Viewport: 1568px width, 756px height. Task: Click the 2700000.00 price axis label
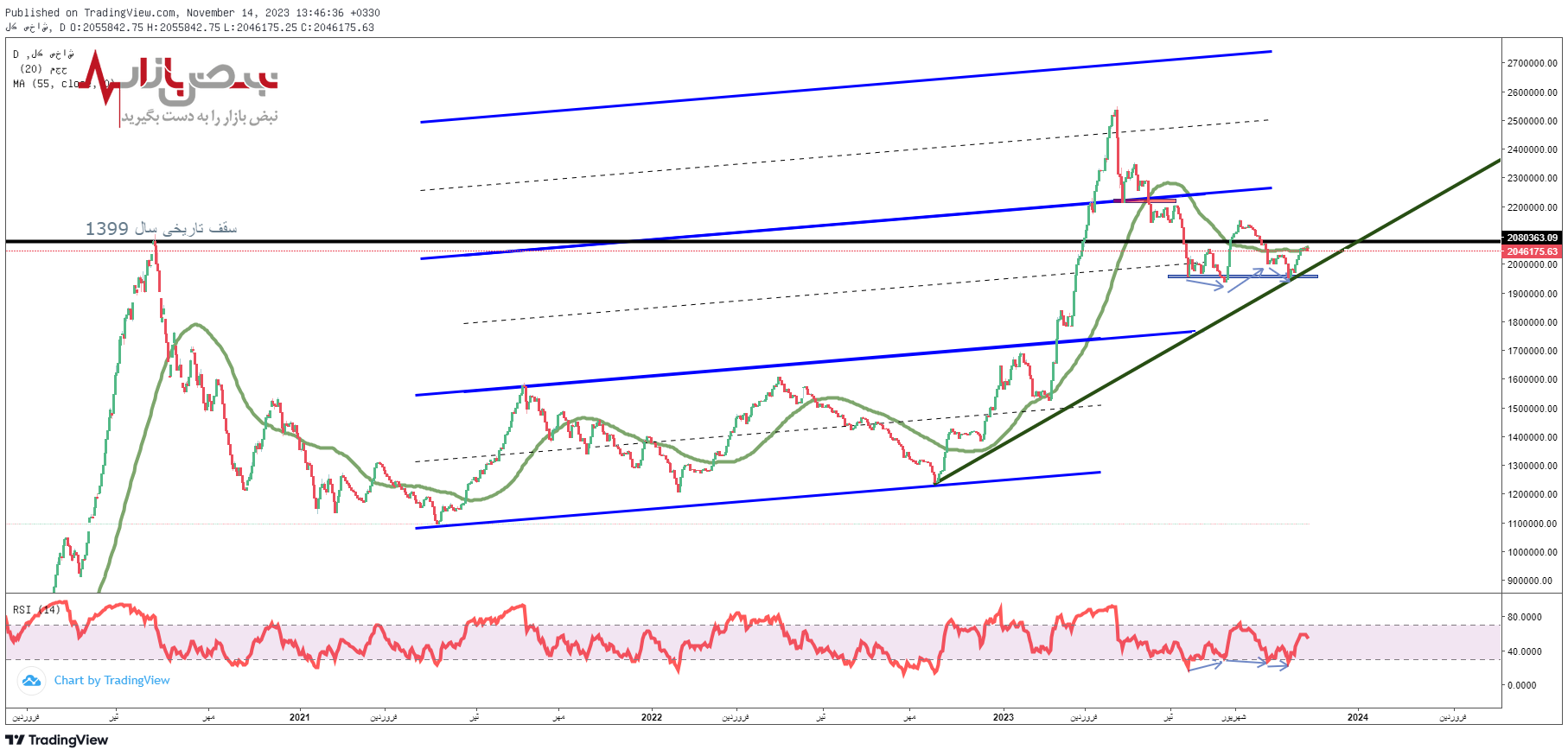click(1532, 63)
